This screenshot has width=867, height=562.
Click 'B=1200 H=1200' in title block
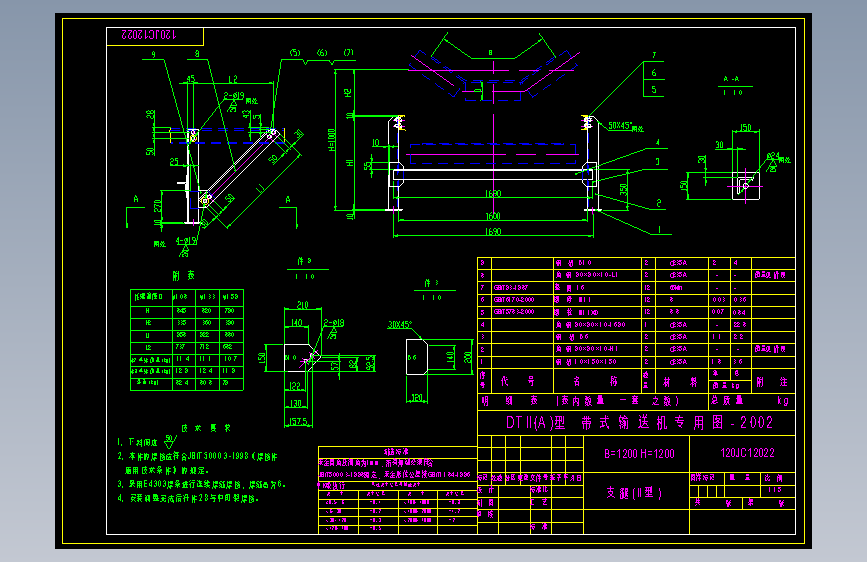pos(639,454)
